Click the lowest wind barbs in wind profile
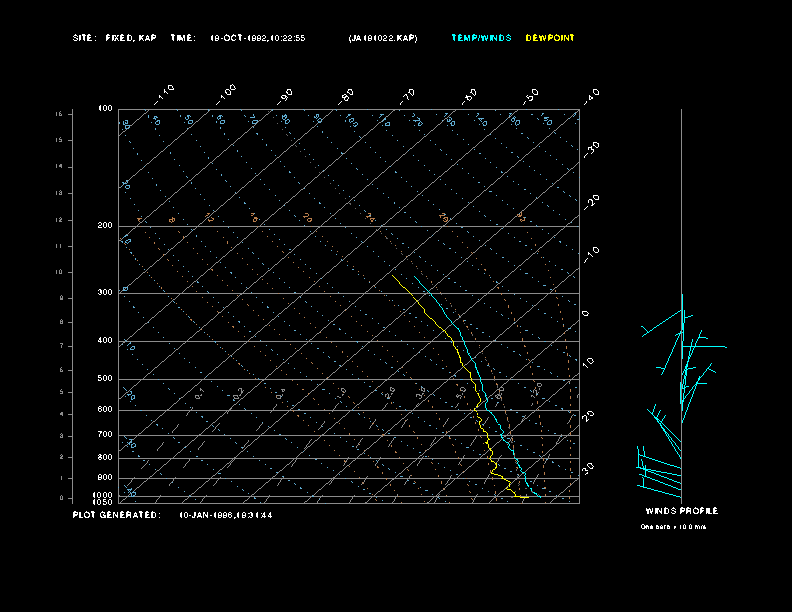The image size is (792, 612). click(660, 482)
